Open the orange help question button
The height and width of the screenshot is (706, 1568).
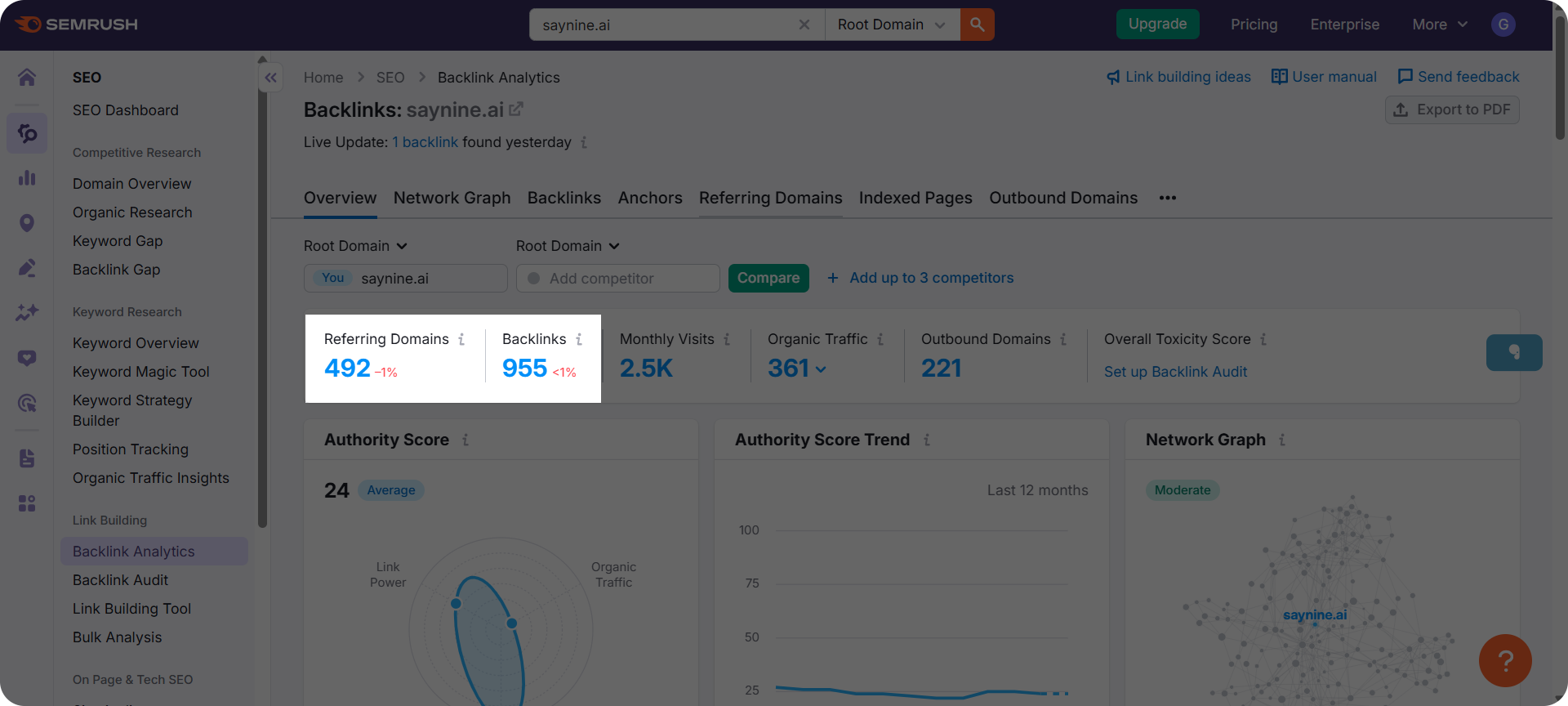point(1505,660)
